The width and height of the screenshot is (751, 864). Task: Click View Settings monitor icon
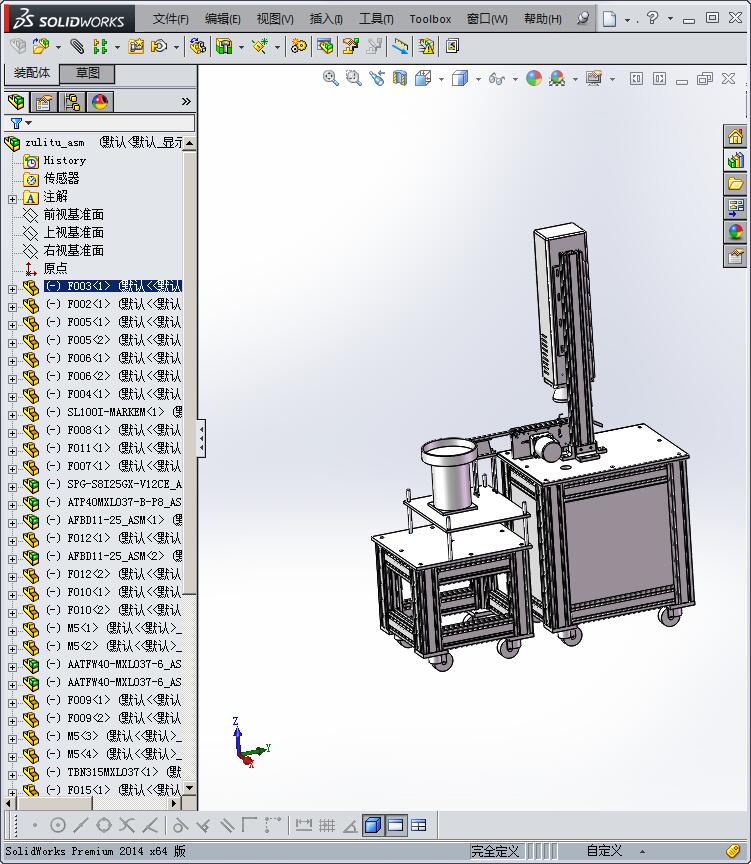594,78
